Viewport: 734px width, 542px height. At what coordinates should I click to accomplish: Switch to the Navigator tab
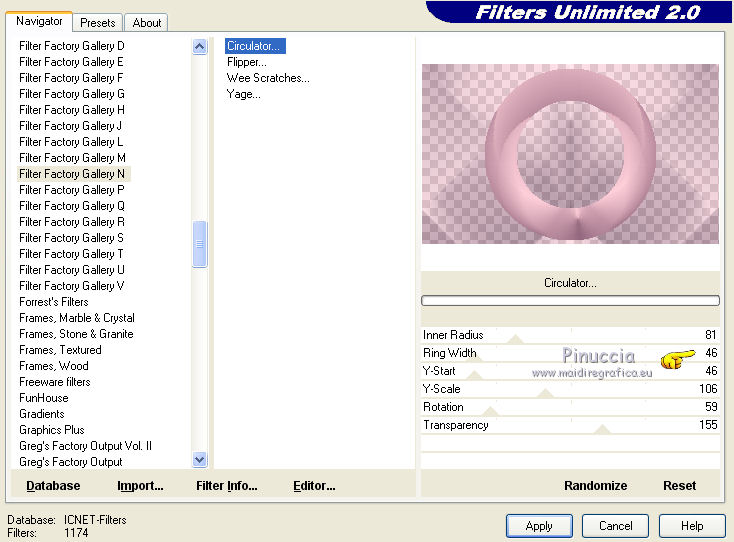coord(39,21)
